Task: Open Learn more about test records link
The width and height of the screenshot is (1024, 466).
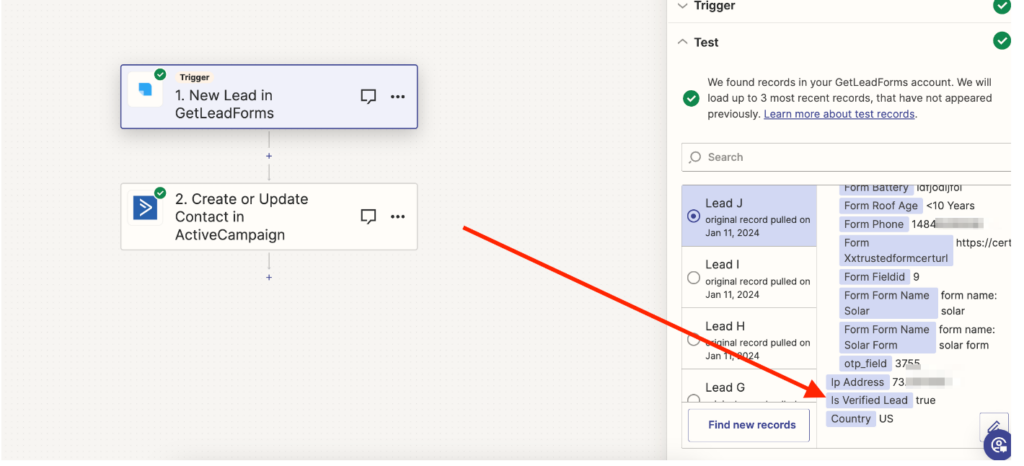Action: (x=839, y=114)
